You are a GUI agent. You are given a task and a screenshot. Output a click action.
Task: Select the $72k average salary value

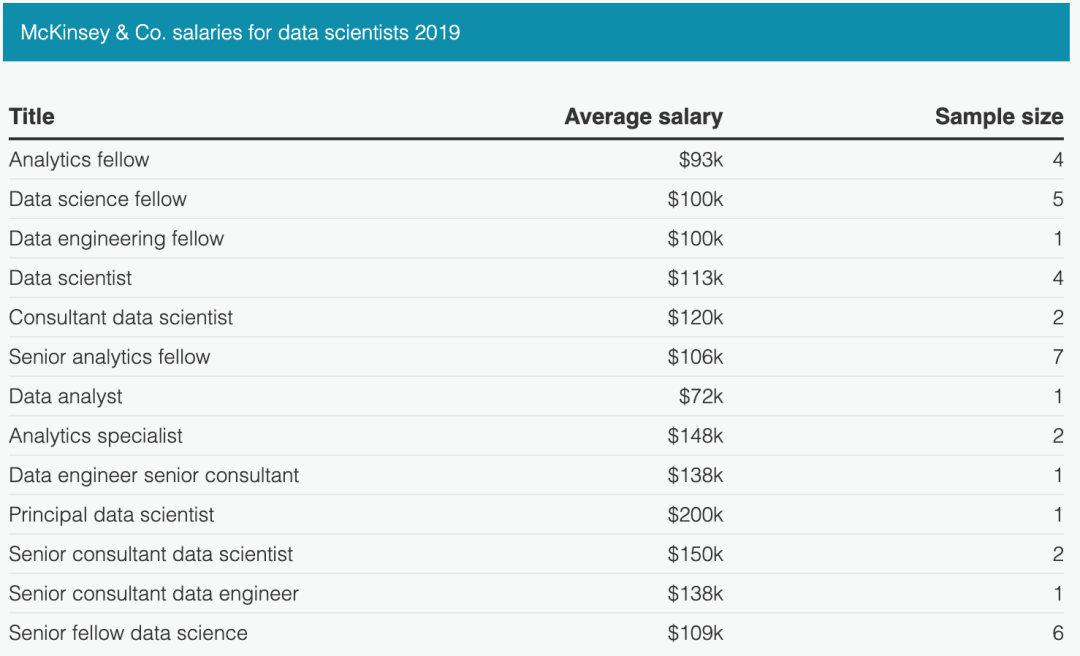point(700,397)
